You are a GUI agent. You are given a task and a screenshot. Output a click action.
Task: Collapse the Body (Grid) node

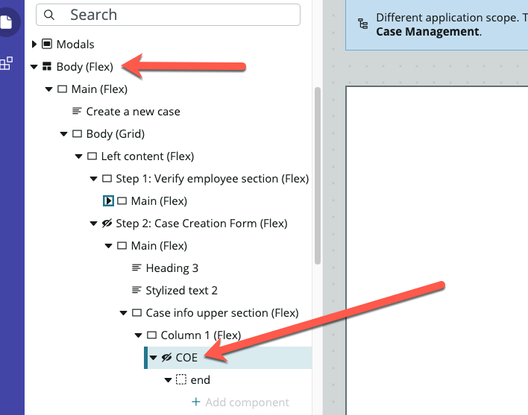[64, 134]
